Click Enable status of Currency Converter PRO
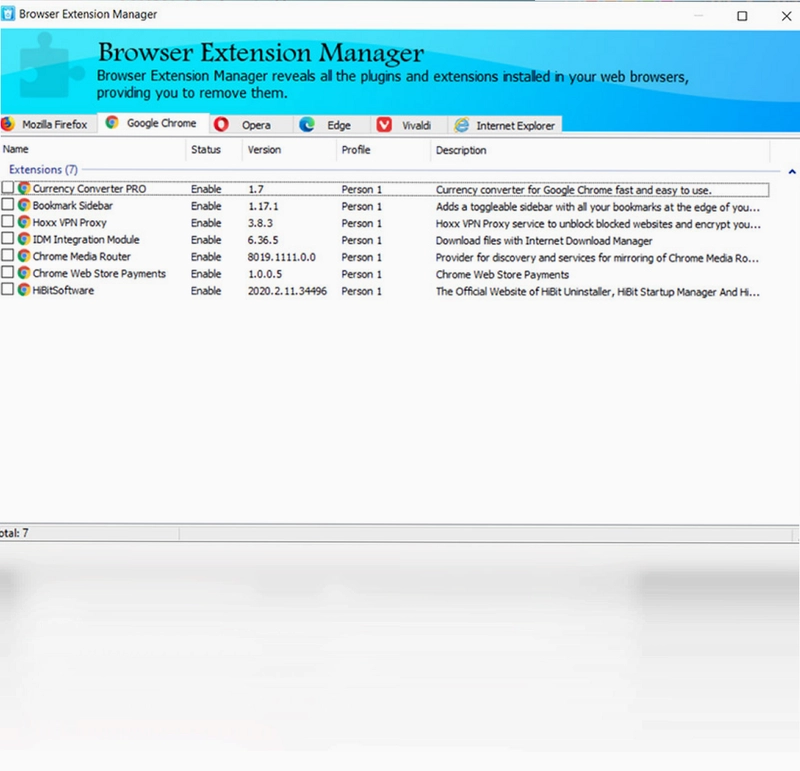Viewport: 800px width, 771px height. [206, 189]
